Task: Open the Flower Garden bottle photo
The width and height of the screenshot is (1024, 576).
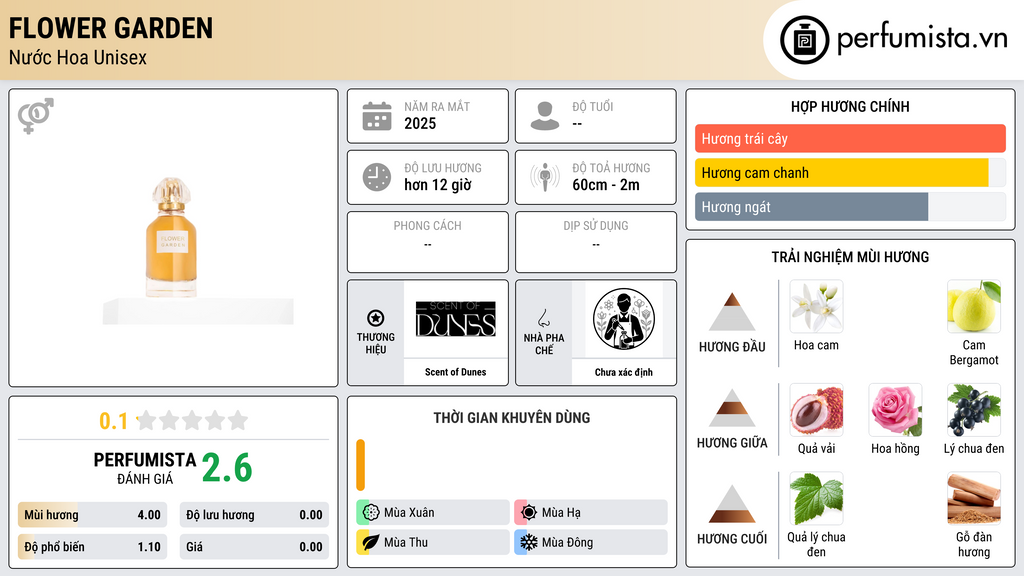Action: click(171, 238)
